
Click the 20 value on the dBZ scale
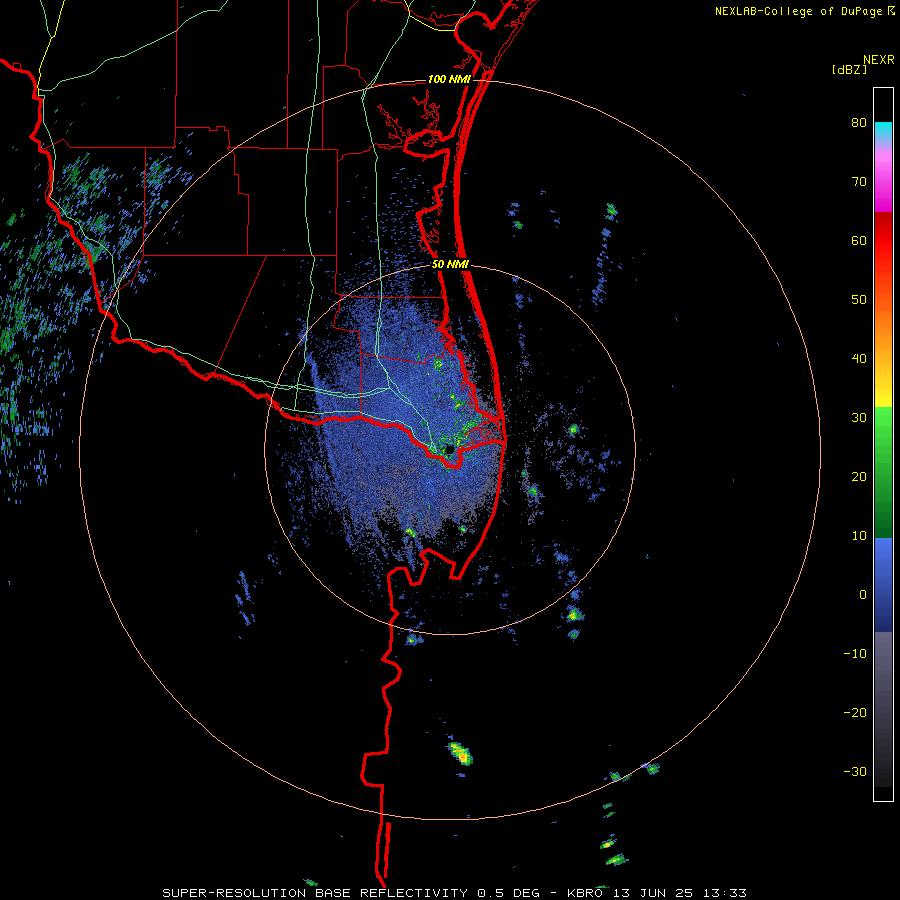tap(859, 477)
